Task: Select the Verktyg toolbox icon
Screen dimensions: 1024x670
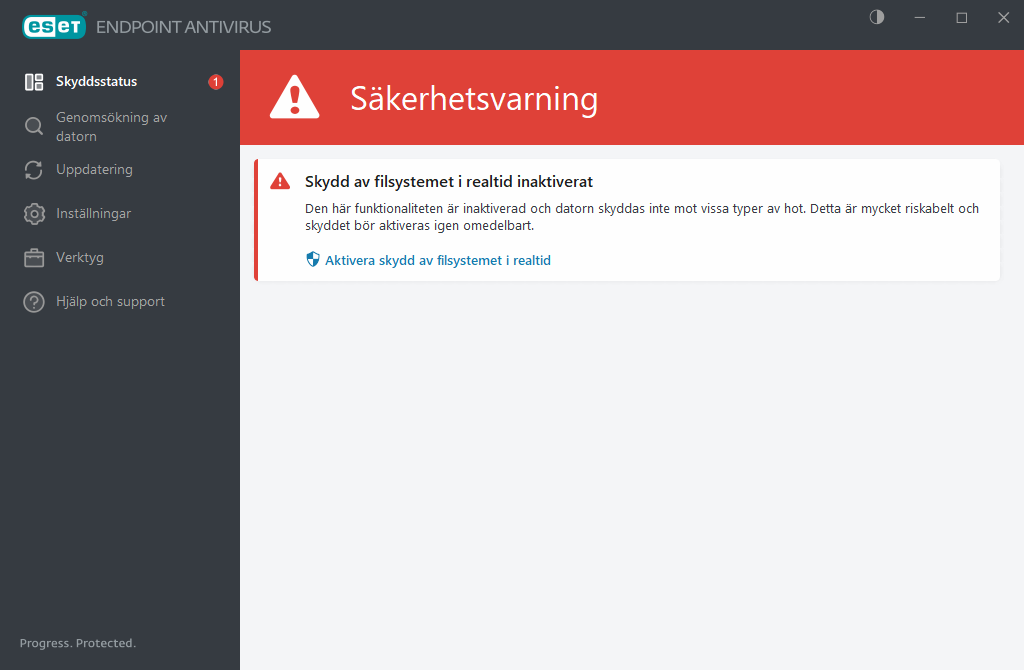Action: point(35,257)
